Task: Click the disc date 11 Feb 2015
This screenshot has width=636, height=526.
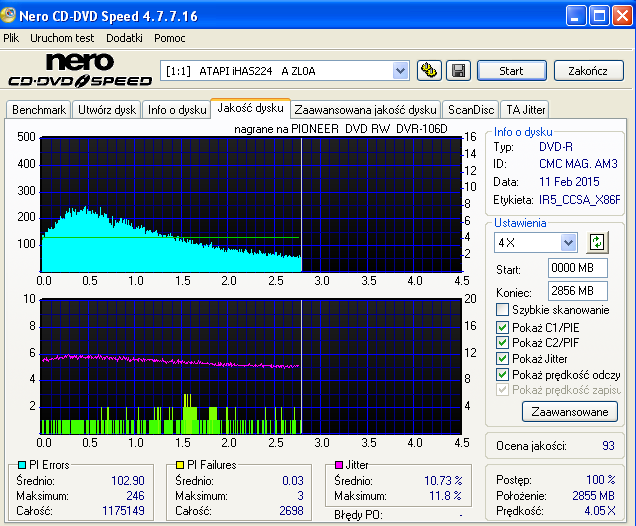Action: pyautogui.click(x=569, y=182)
